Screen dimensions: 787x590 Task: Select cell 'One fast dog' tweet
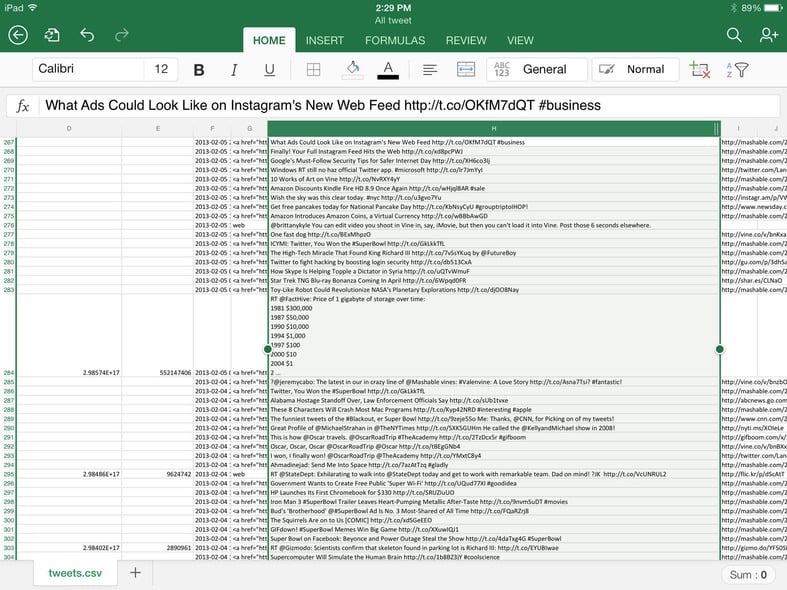click(x=494, y=234)
